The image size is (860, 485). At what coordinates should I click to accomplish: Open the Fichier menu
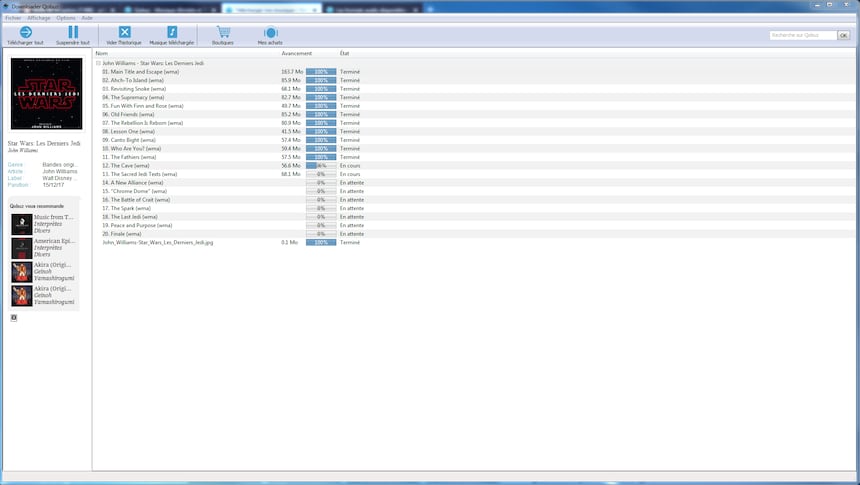13,18
